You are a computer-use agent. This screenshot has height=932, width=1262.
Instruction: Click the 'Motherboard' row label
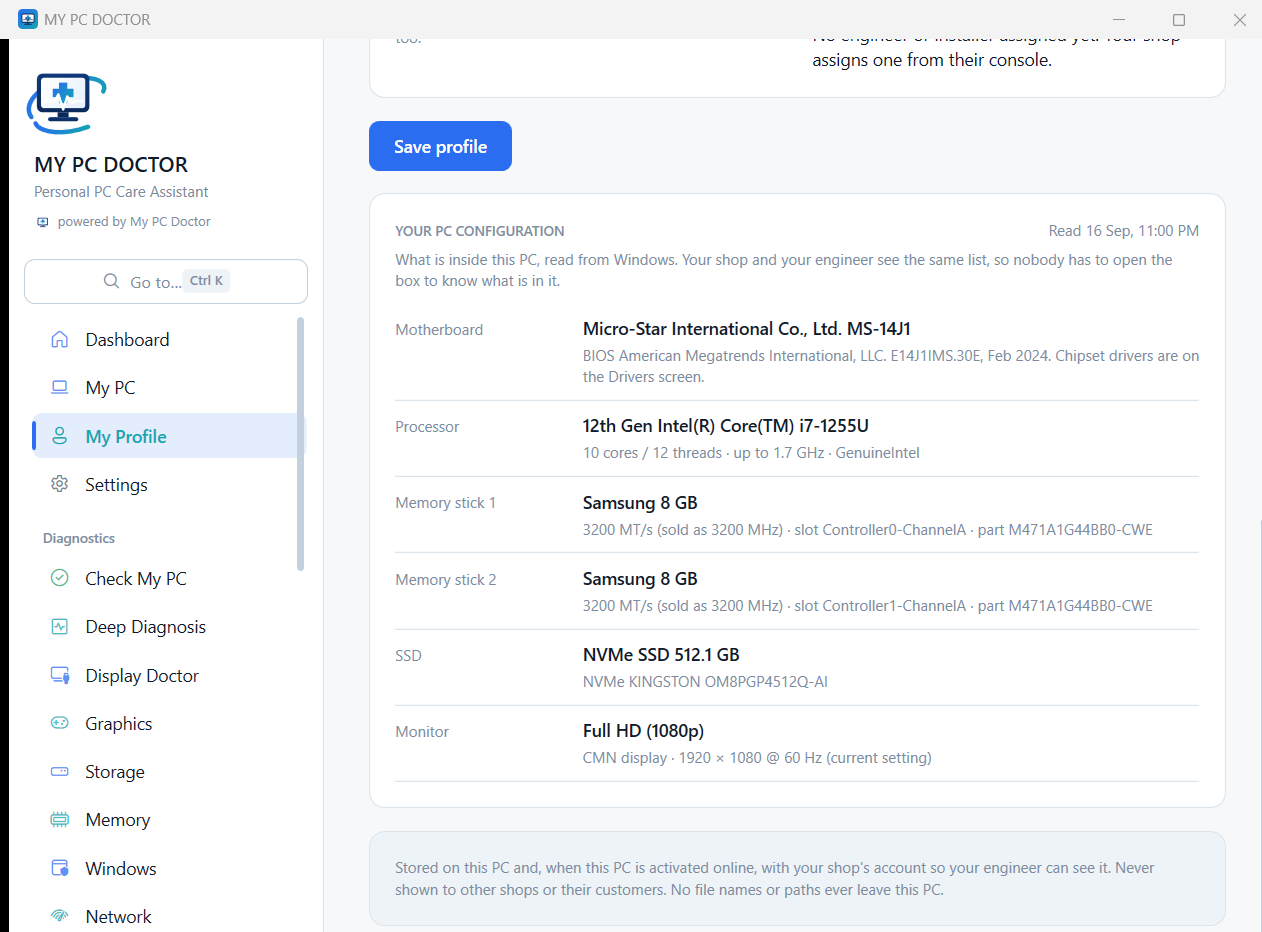[x=439, y=330]
